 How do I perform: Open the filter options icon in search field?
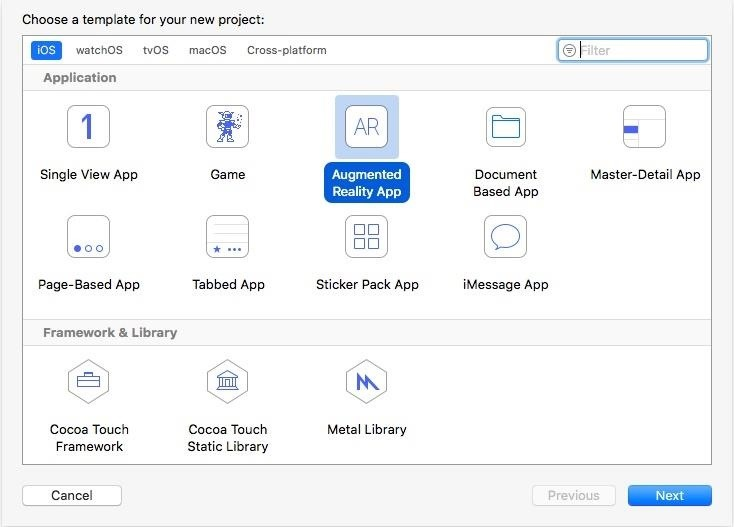coord(569,50)
